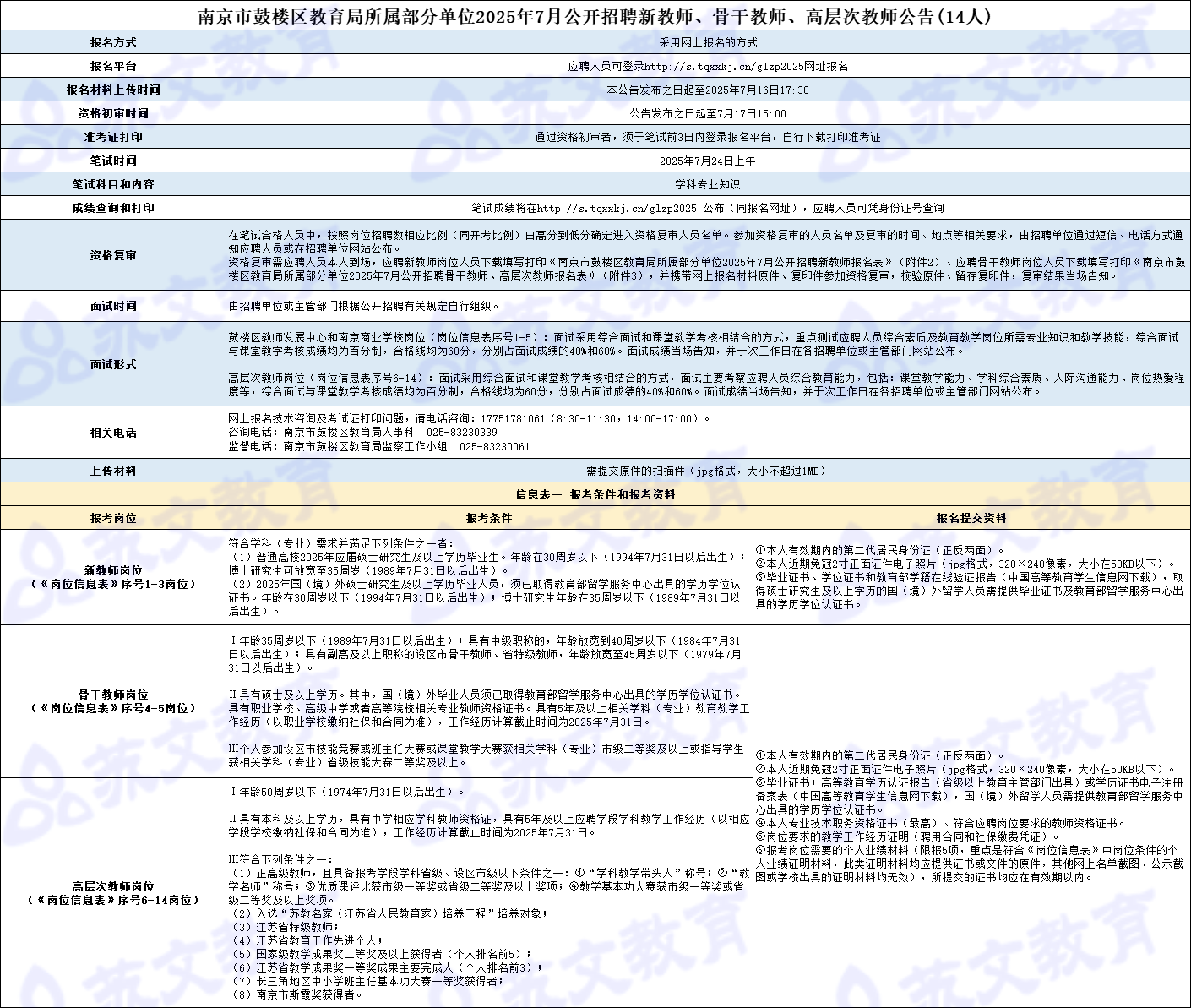The height and width of the screenshot is (1008, 1191).
Task: Click the '2025年7月24日上午' cell
Action: 708,161
